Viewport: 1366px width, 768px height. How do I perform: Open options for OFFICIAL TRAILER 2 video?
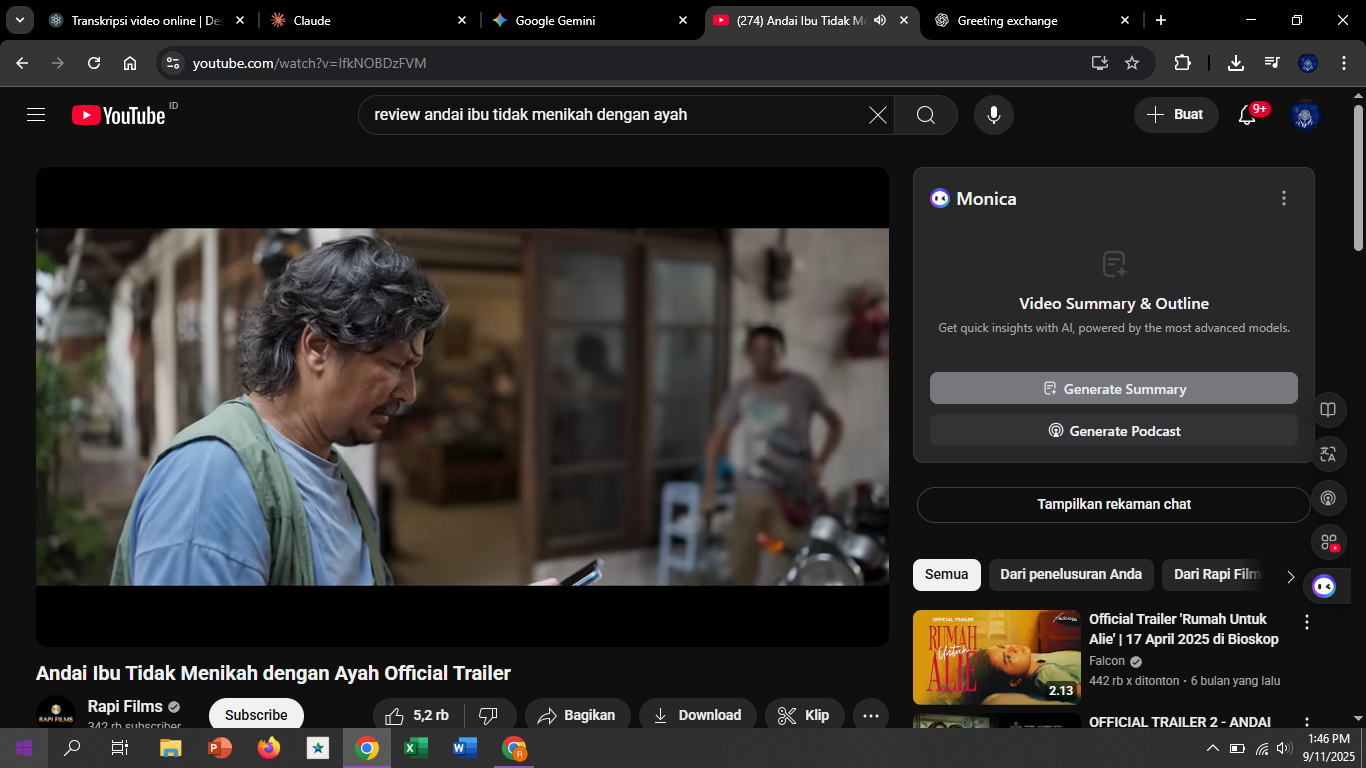click(1306, 722)
